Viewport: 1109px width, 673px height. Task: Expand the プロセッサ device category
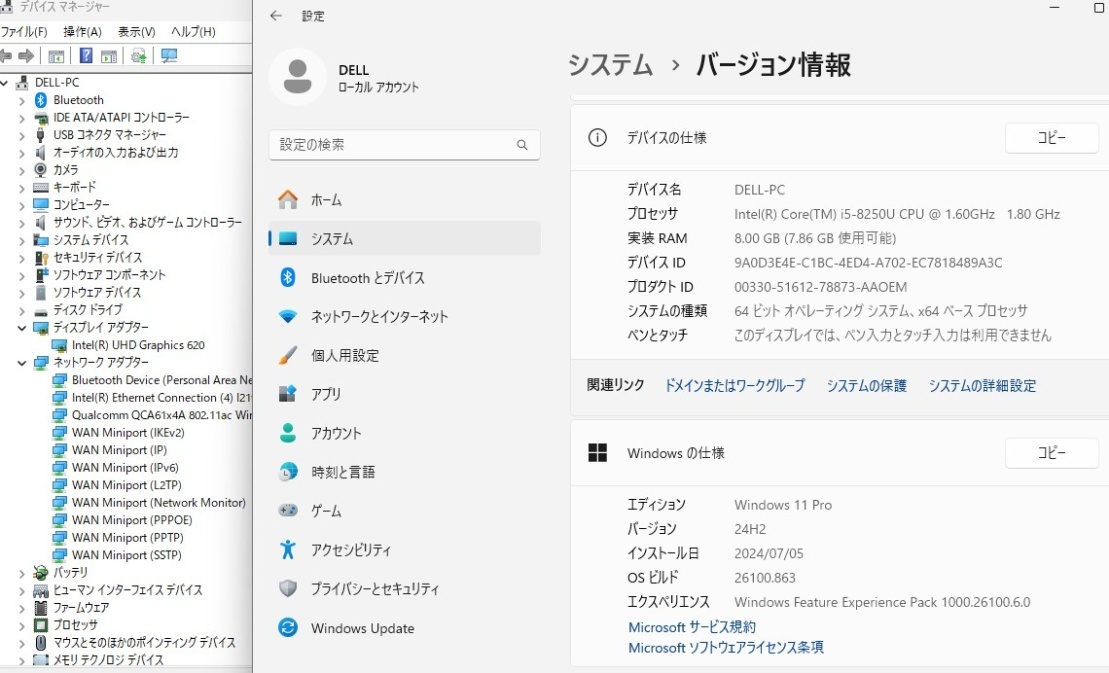click(22, 625)
